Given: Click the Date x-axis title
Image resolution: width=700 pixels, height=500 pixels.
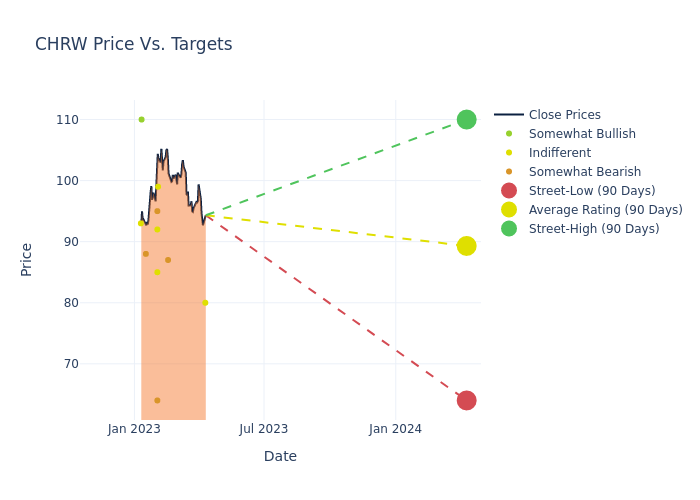Looking at the screenshot, I should point(280,456).
